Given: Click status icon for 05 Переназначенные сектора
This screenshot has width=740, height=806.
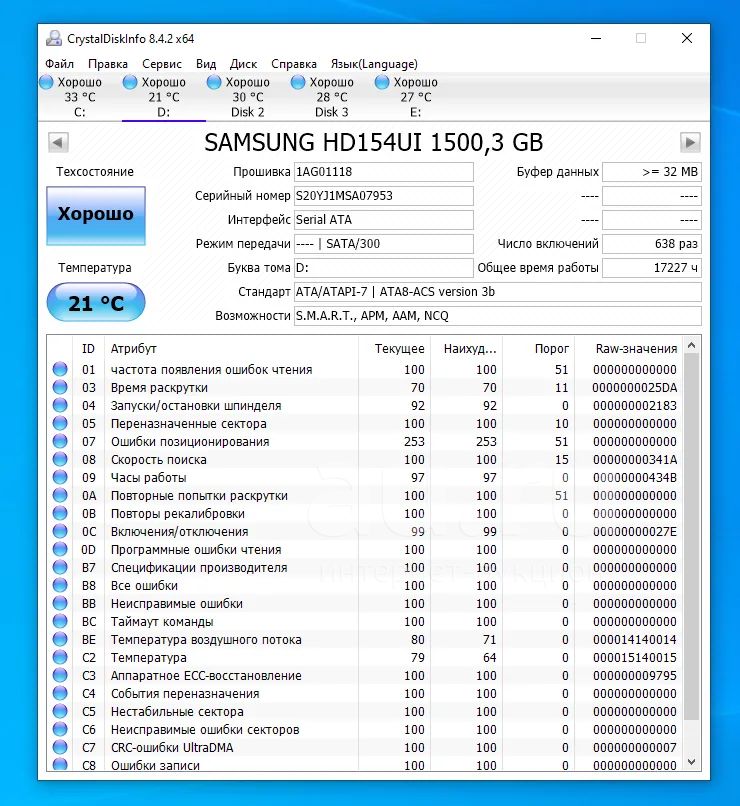Looking at the screenshot, I should coord(60,423).
